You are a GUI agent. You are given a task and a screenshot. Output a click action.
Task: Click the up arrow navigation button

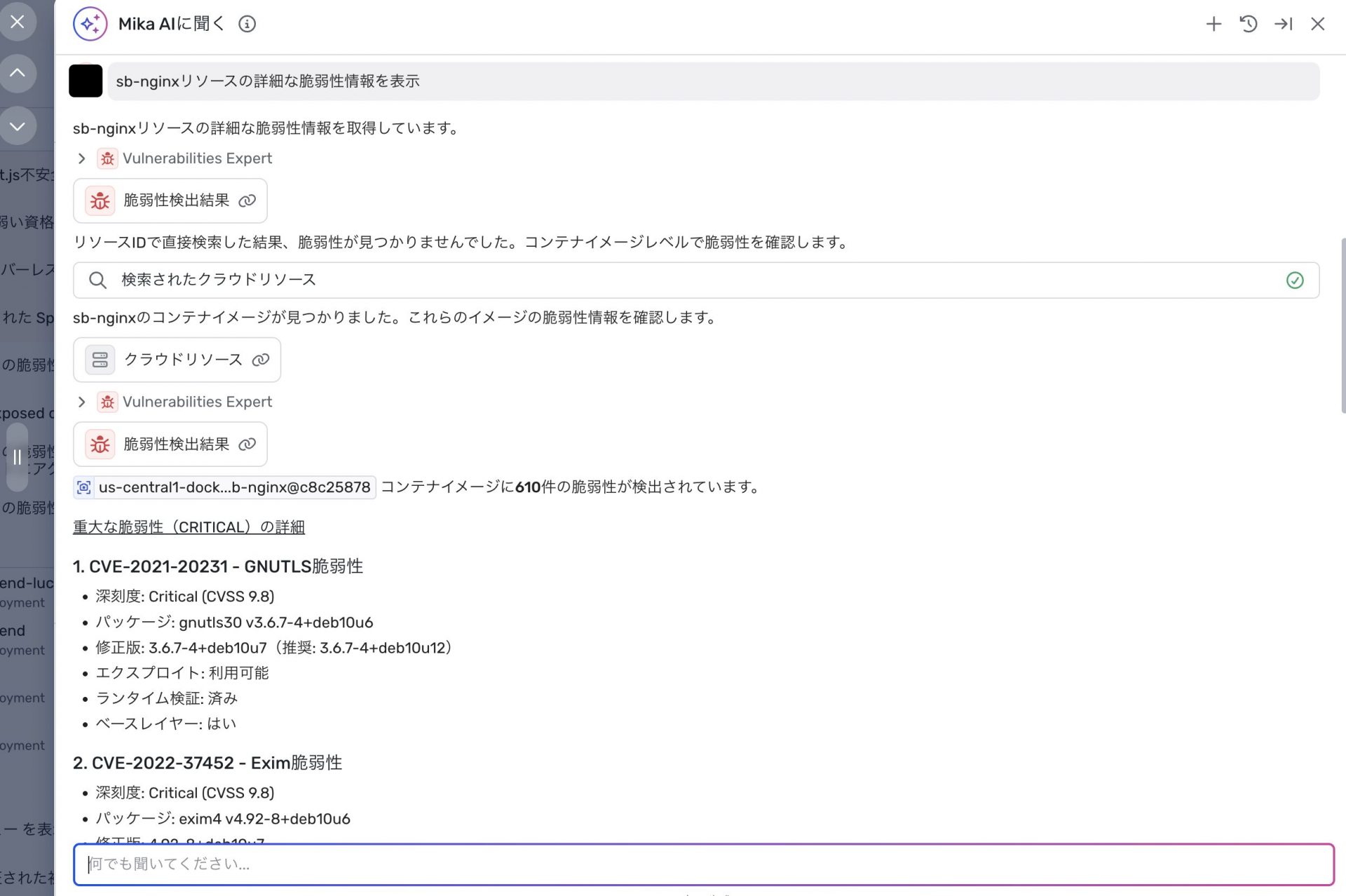[18, 73]
